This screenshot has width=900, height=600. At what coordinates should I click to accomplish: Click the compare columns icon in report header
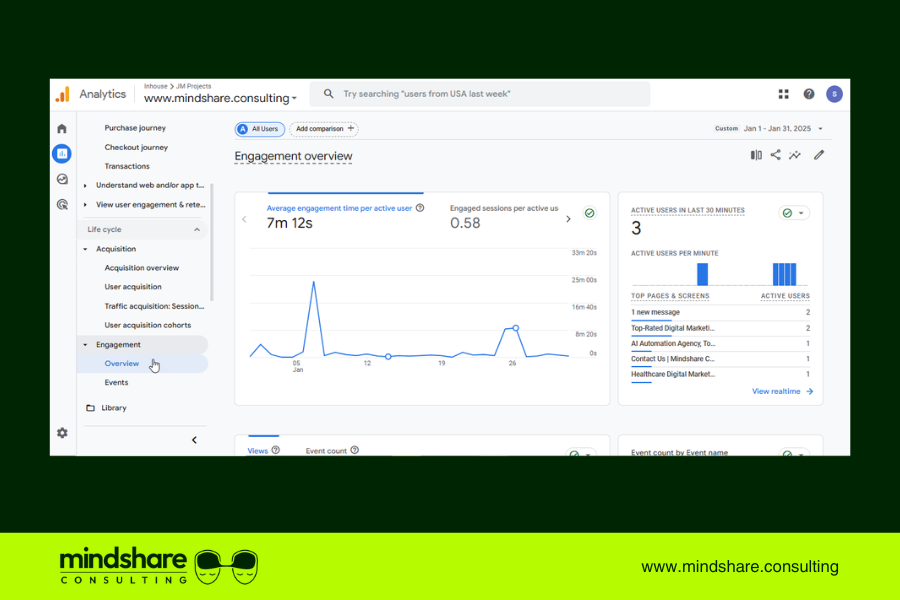click(756, 155)
